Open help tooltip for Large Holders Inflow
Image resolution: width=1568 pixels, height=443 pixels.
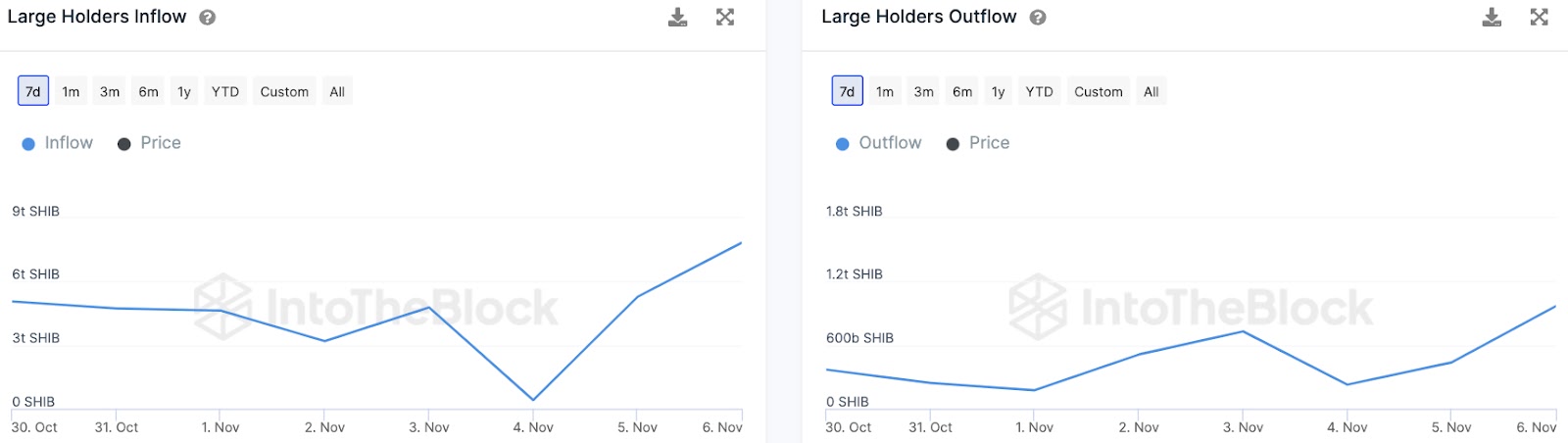click(x=208, y=18)
